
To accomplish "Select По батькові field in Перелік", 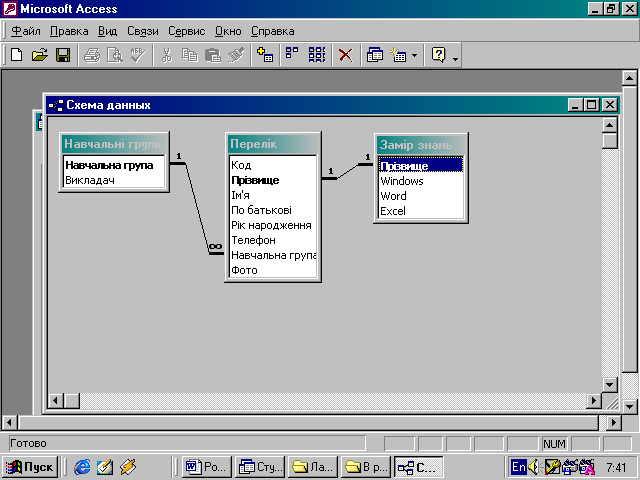I will (273, 210).
